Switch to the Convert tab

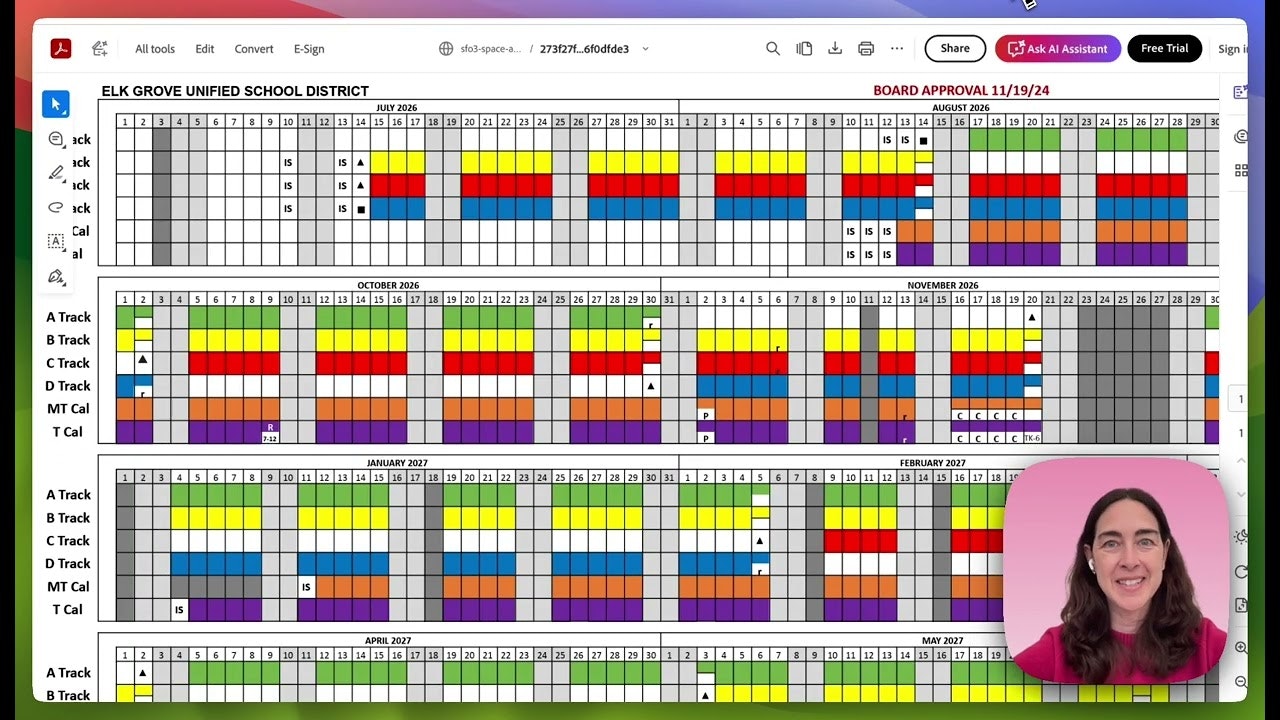click(253, 48)
